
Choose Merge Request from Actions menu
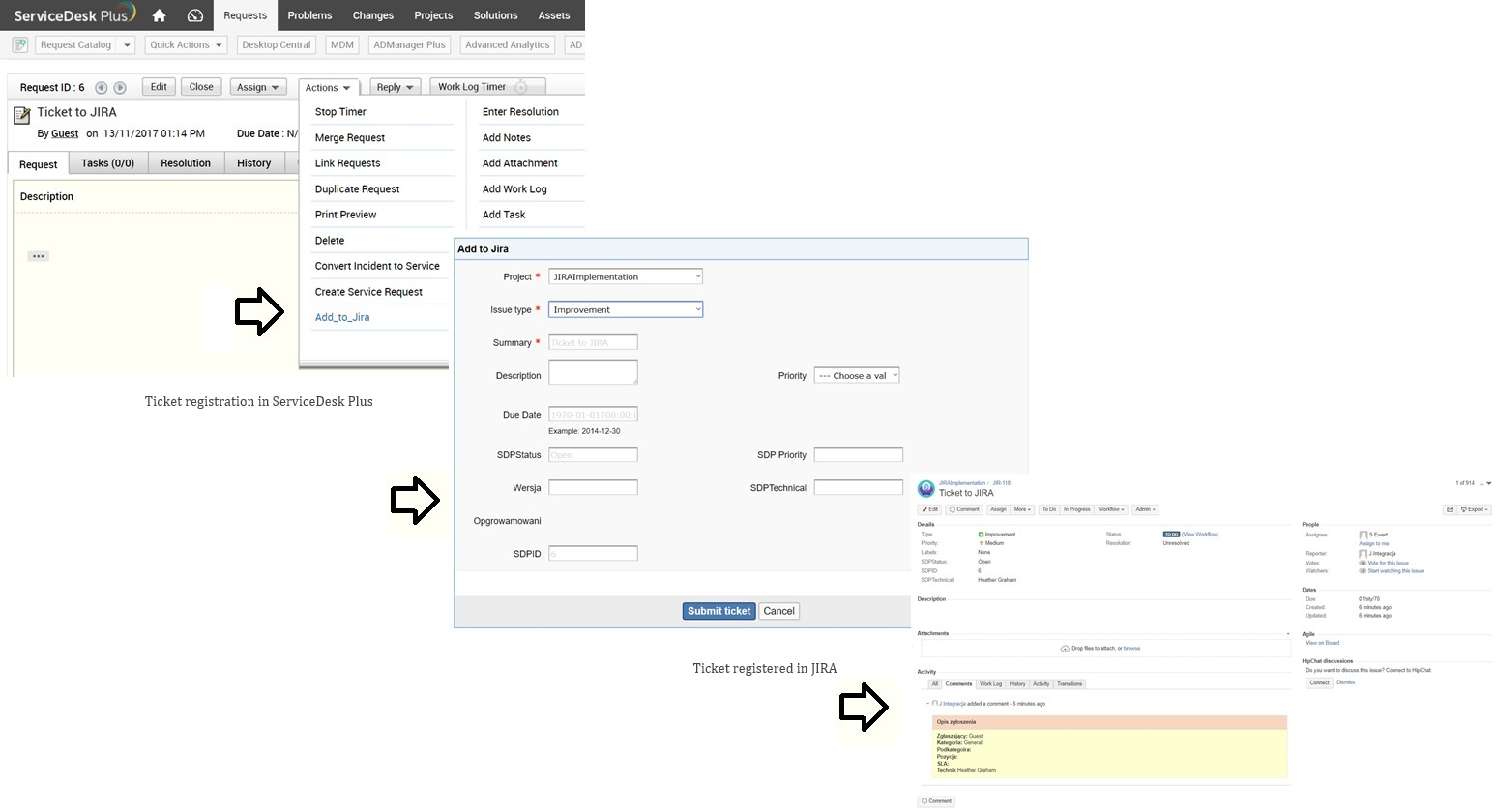coord(350,137)
